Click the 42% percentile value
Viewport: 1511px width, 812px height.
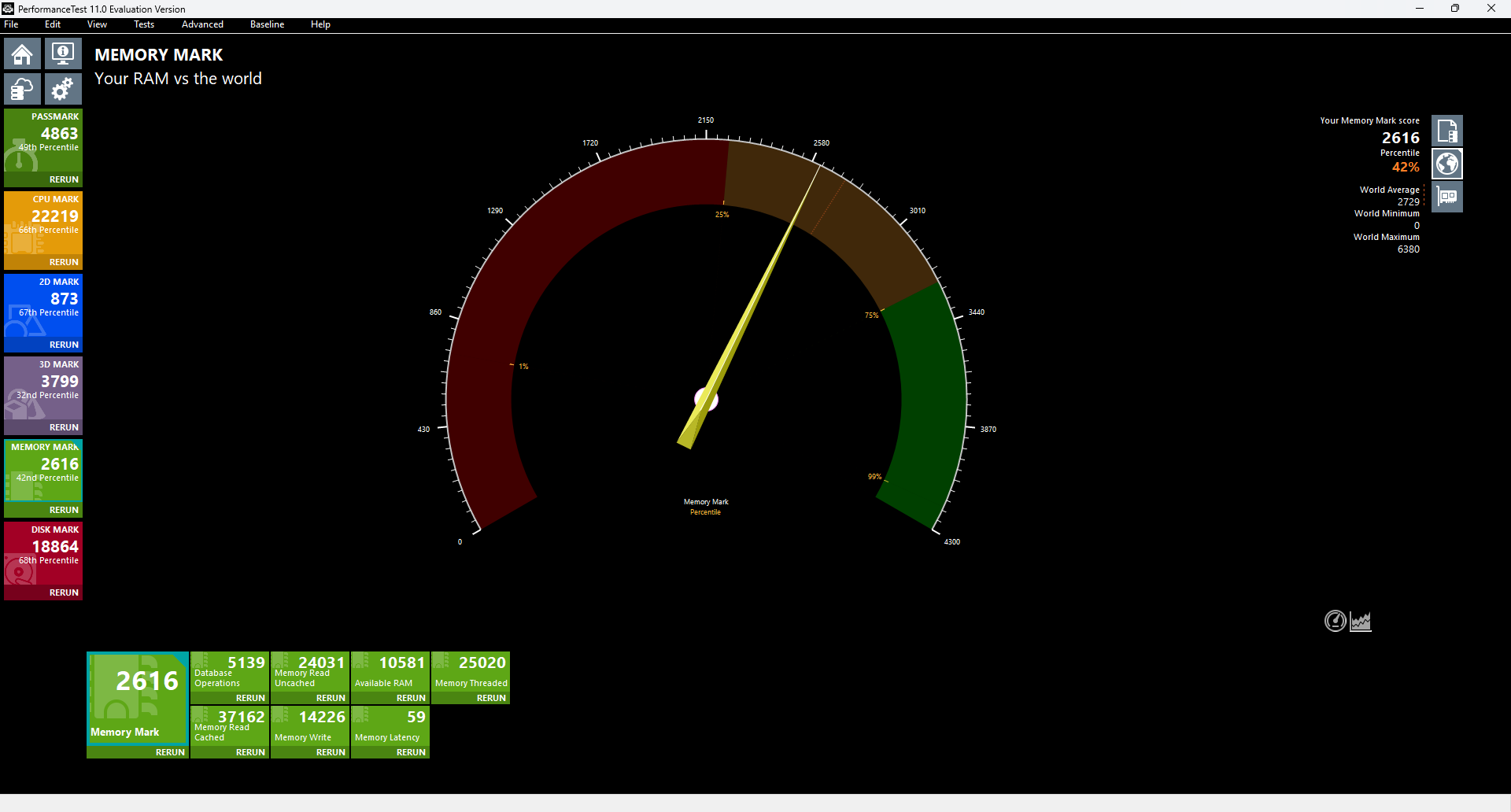click(1406, 167)
